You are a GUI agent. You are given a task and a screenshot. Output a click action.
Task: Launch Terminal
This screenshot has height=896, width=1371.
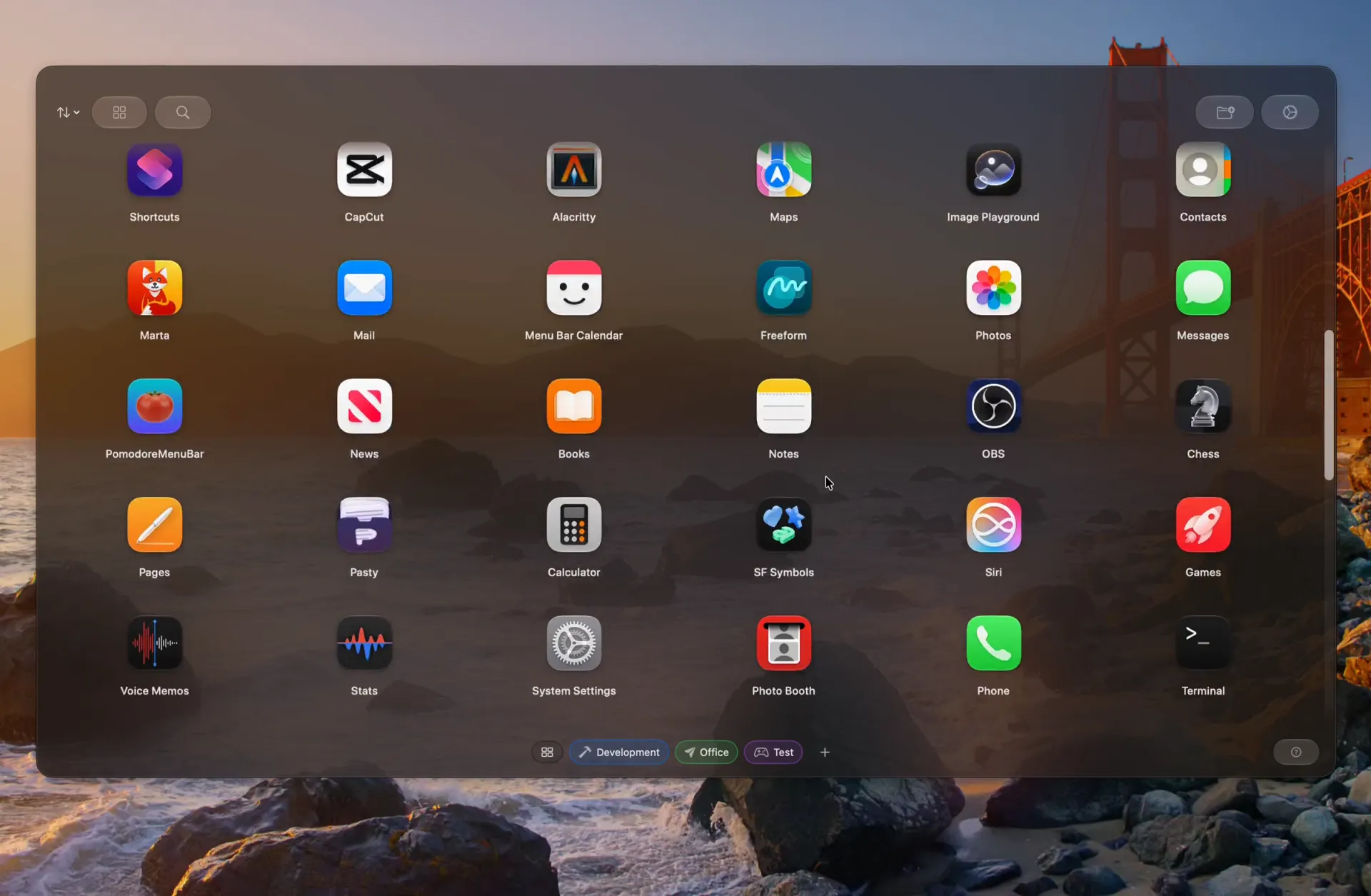(1203, 644)
